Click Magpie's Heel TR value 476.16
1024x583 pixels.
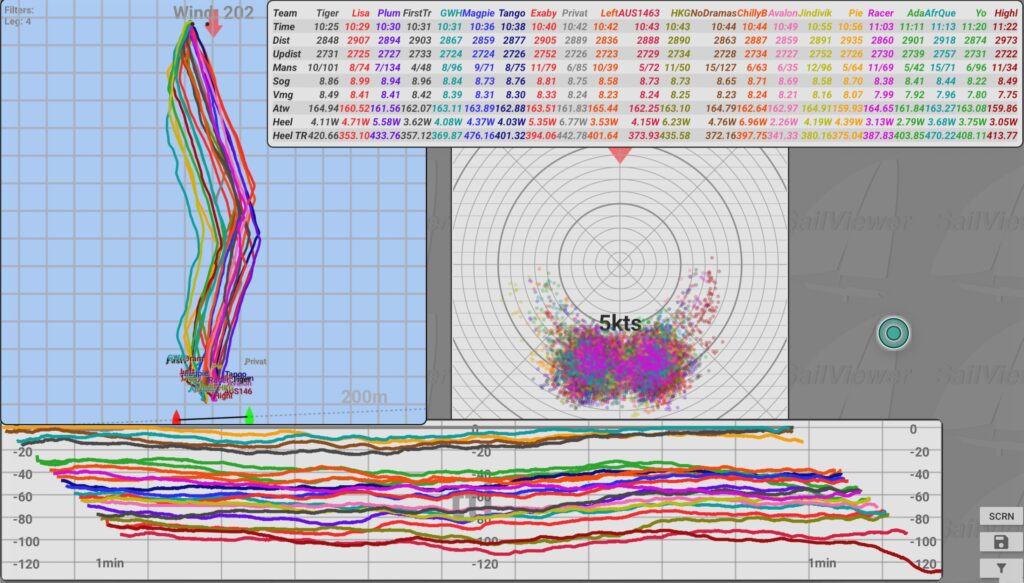tap(479, 136)
